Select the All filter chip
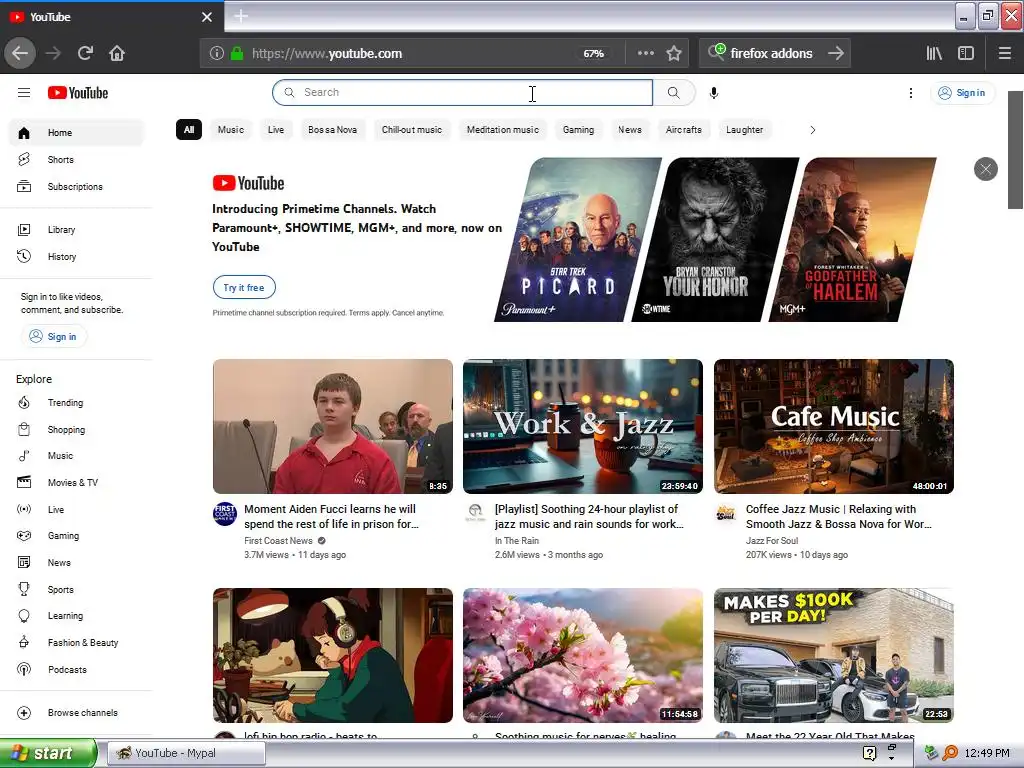Screen dimensions: 1024x768 click(189, 130)
